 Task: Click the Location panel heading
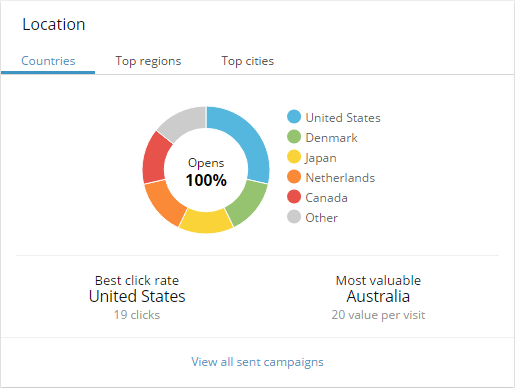pyautogui.click(x=54, y=24)
